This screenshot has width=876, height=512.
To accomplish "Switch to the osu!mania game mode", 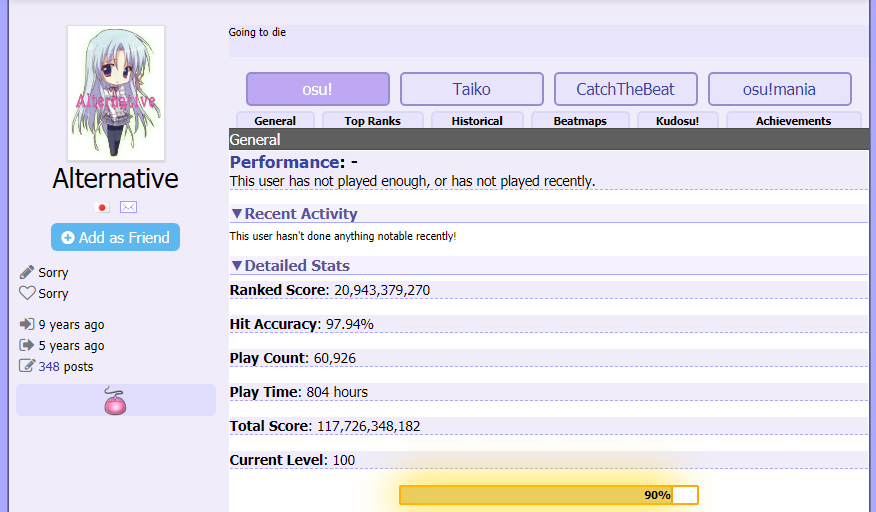I will 779,89.
